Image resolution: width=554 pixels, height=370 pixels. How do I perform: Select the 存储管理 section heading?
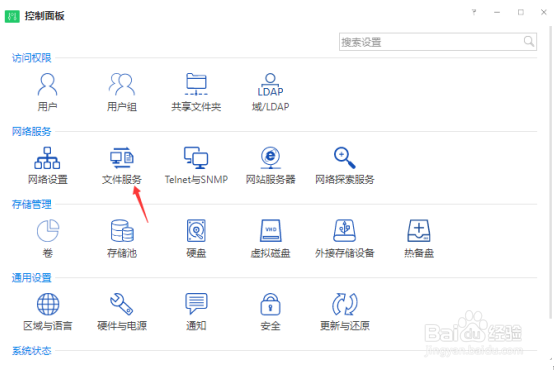click(x=31, y=204)
